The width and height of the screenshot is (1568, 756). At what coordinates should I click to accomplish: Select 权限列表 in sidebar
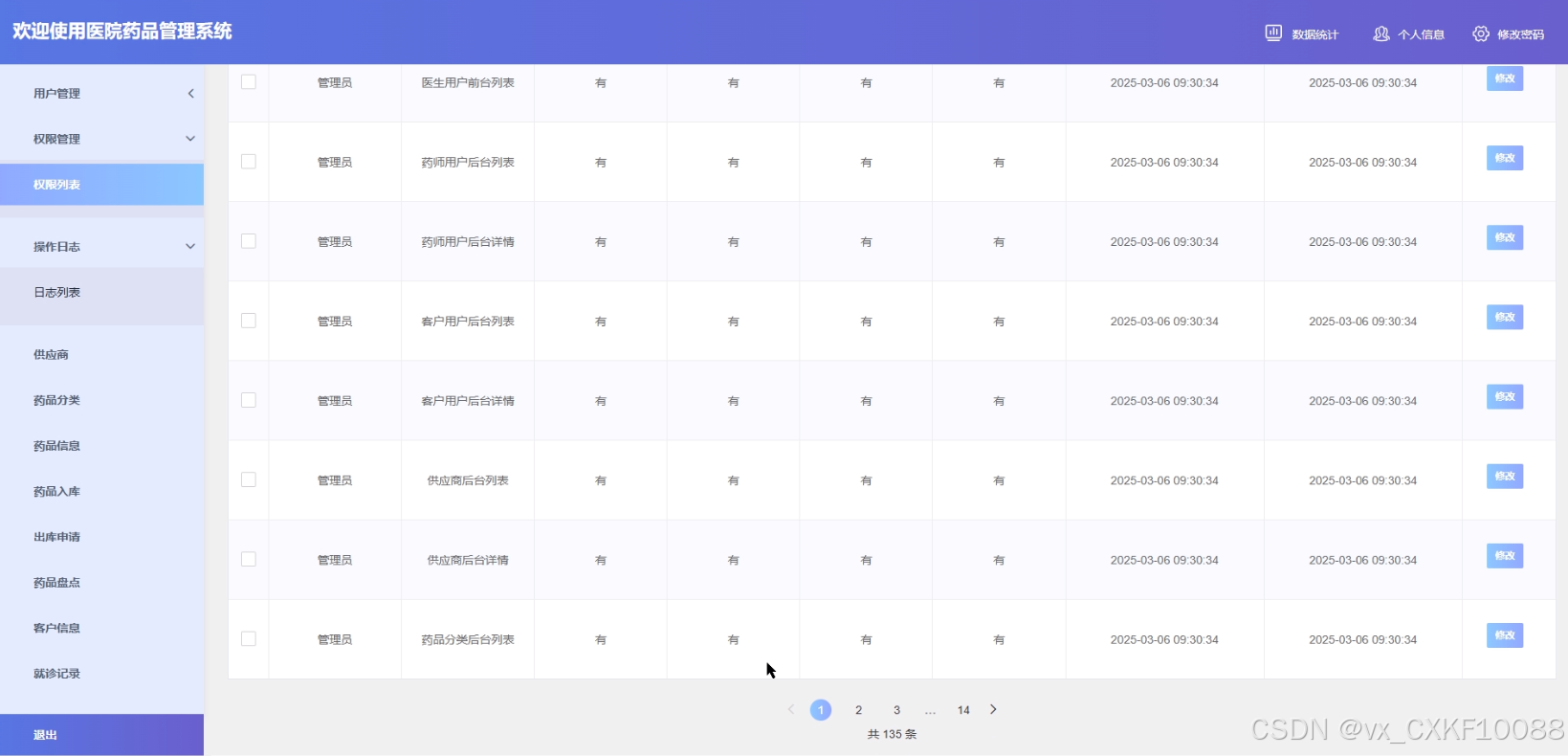(x=101, y=185)
